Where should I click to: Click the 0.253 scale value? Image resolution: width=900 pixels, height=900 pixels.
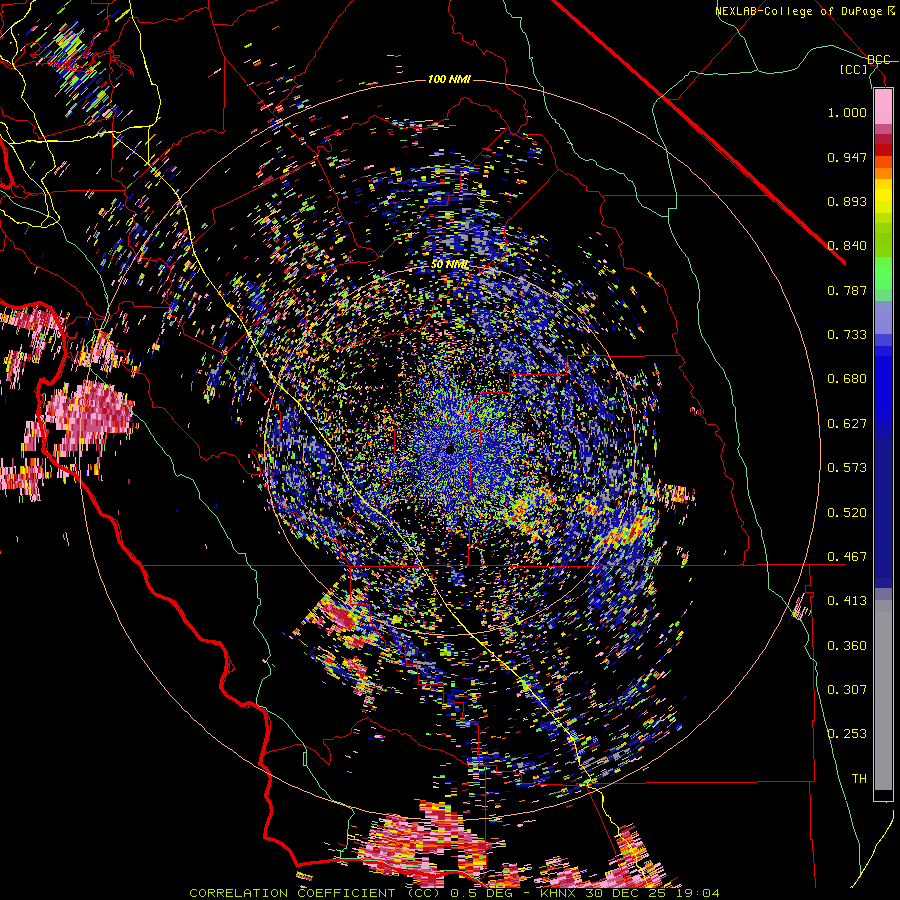pyautogui.click(x=847, y=734)
